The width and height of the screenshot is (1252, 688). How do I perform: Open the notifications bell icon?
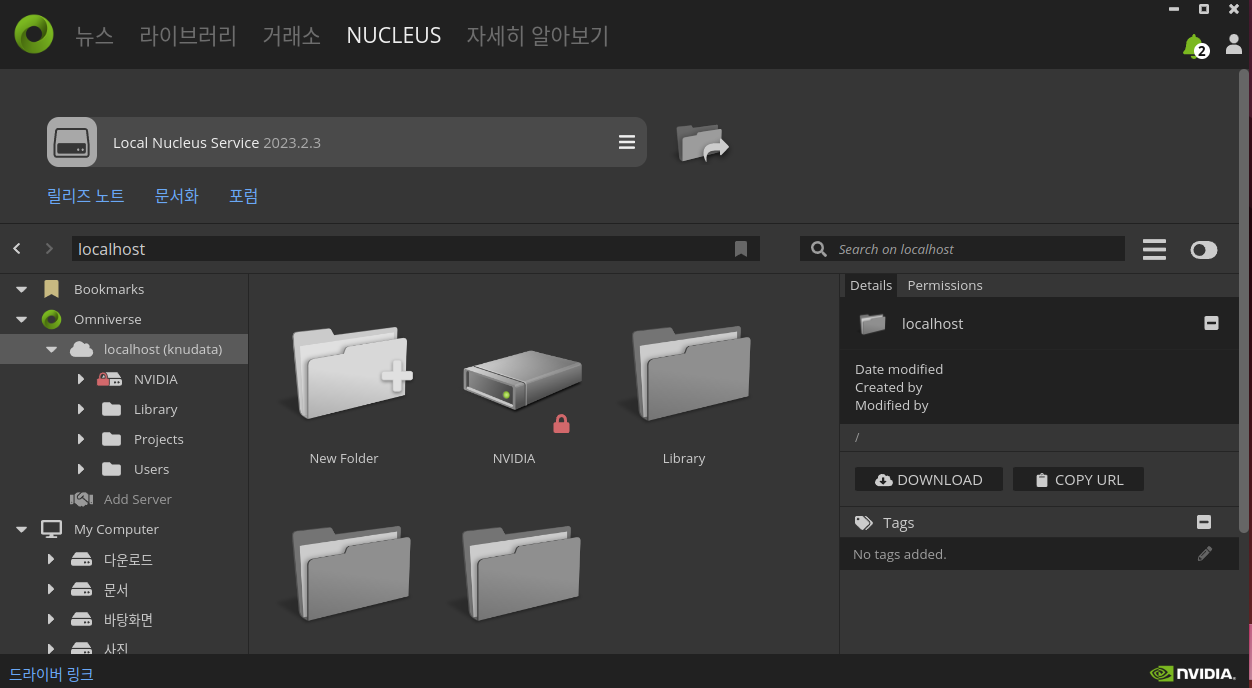coord(1193,46)
